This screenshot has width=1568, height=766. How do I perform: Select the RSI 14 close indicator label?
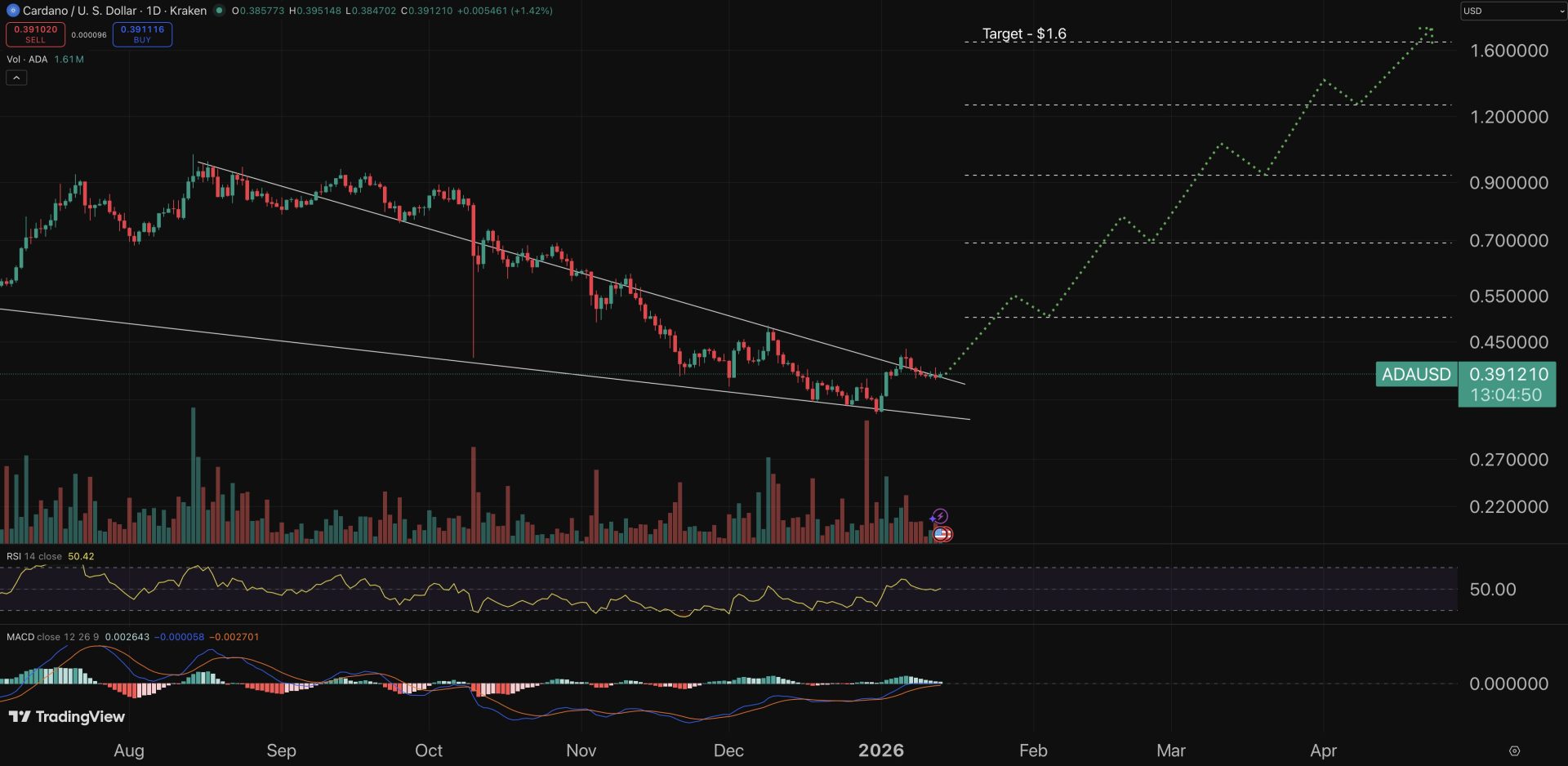coord(34,556)
